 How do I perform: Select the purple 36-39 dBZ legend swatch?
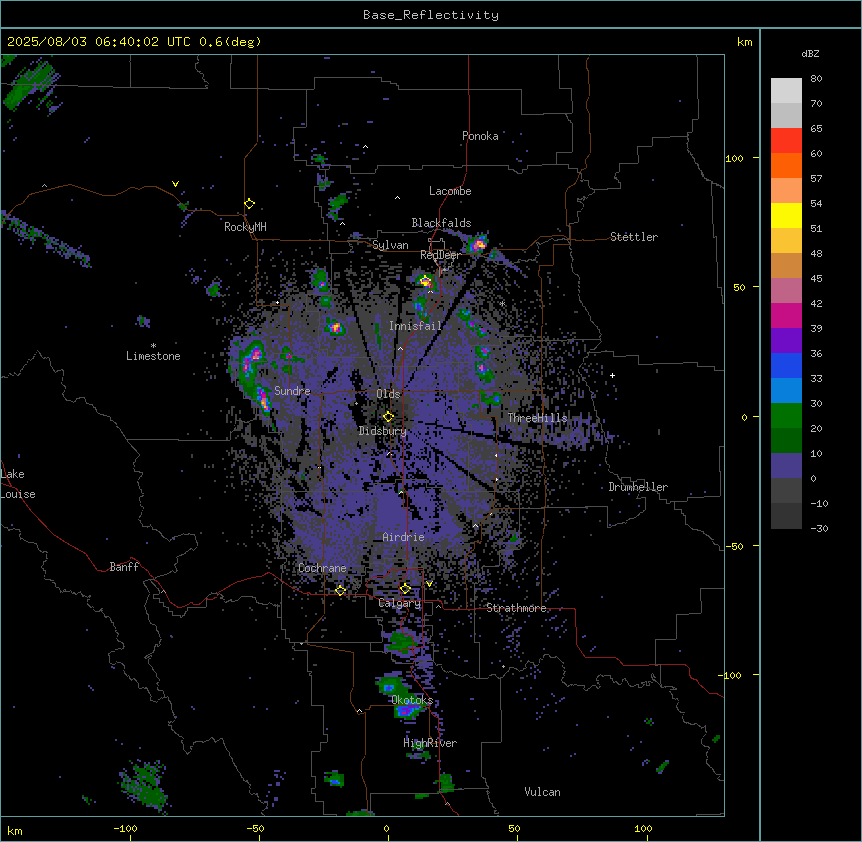coord(786,341)
